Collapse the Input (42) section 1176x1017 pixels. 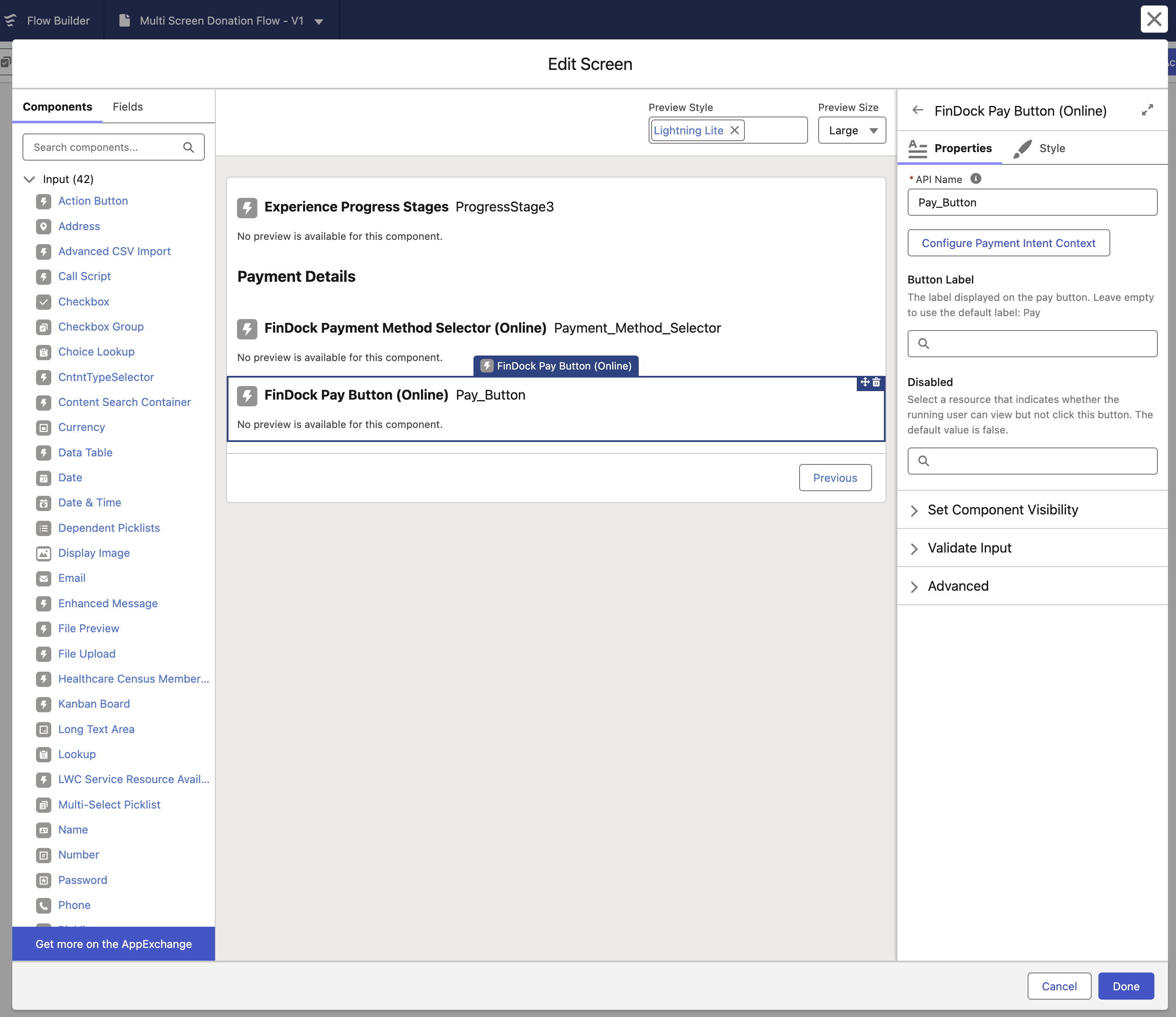click(x=30, y=179)
